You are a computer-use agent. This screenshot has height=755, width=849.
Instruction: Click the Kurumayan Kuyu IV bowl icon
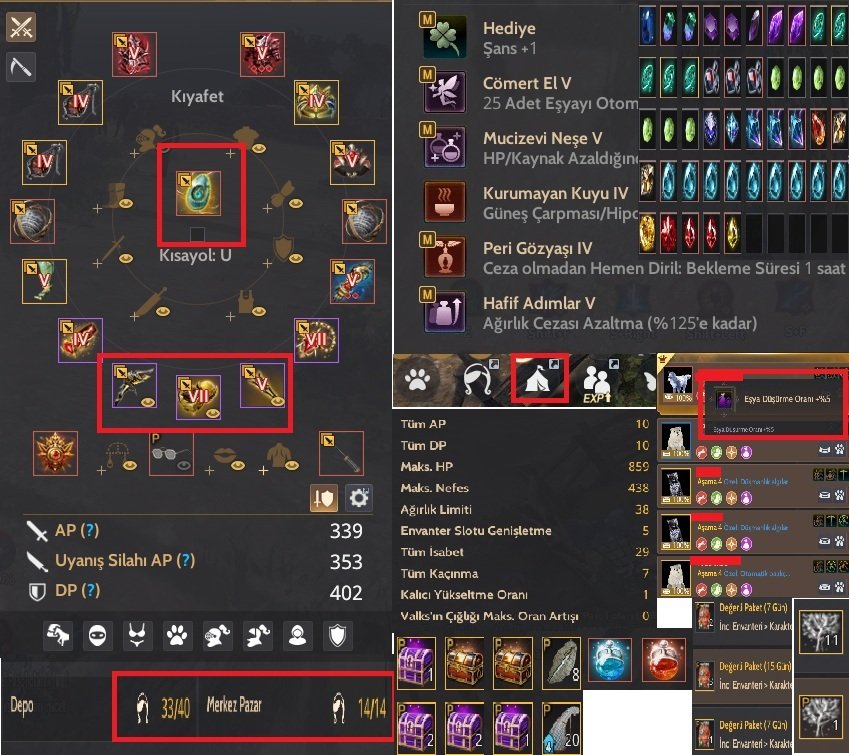coord(444,202)
